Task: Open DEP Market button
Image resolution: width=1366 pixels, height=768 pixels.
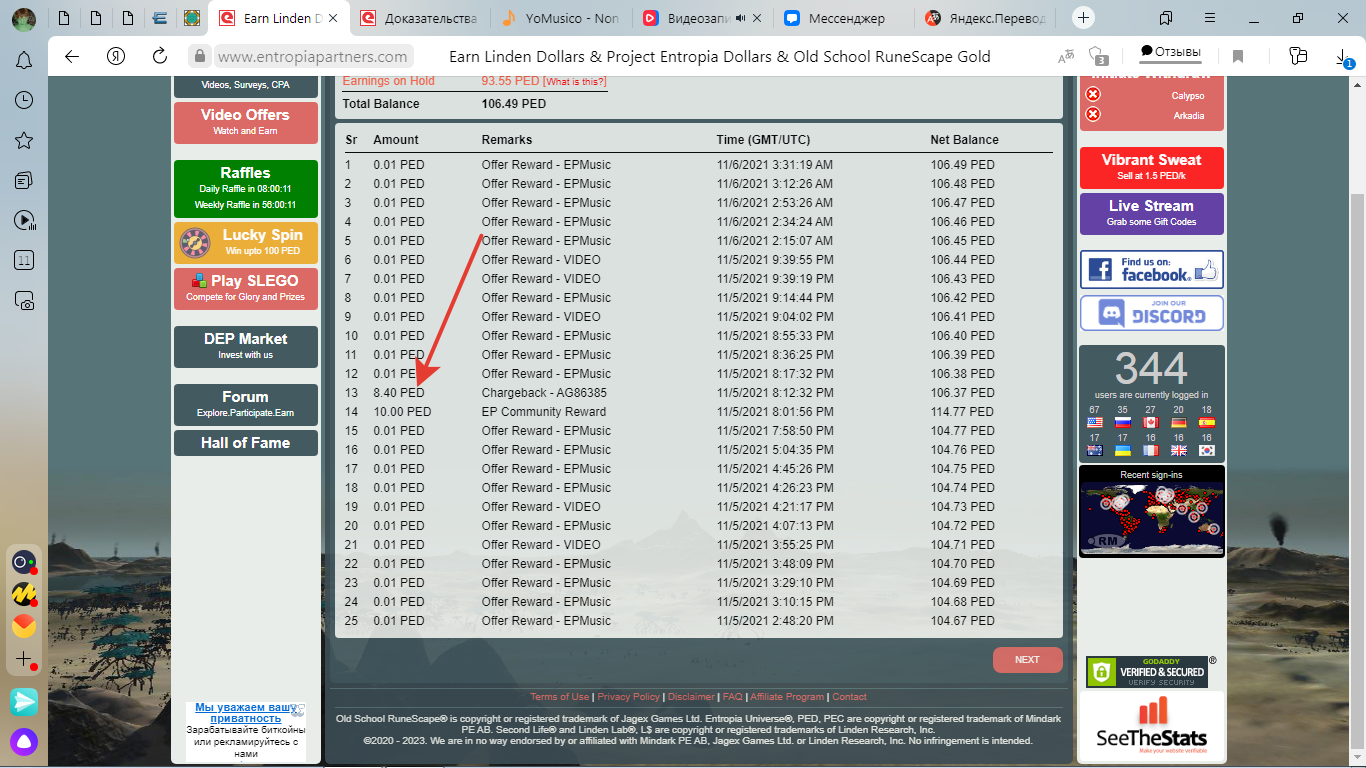Action: 246,346
